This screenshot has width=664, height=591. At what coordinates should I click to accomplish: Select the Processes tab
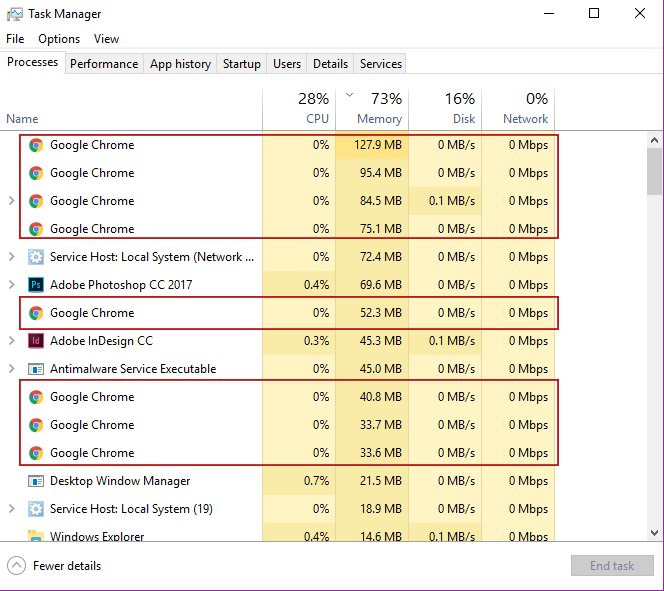[x=33, y=62]
